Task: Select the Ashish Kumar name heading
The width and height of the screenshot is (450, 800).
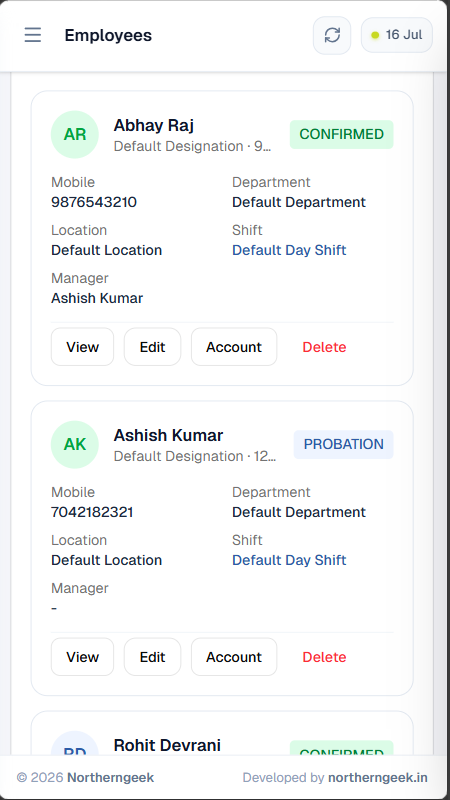Action: coord(168,435)
